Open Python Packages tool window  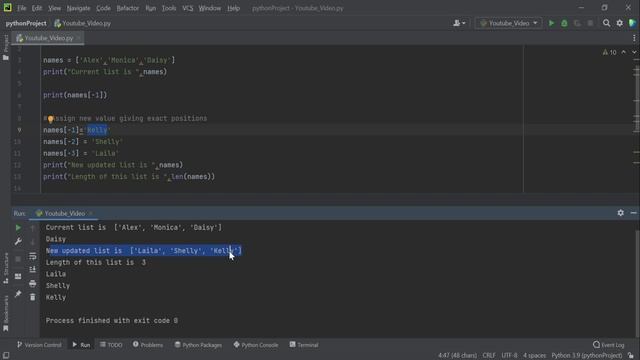pos(198,345)
